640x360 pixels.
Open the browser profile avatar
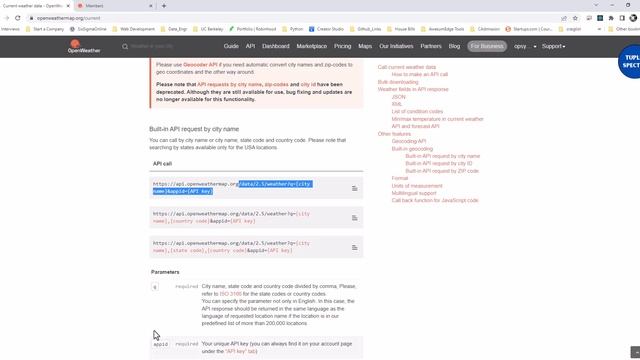[633, 18]
